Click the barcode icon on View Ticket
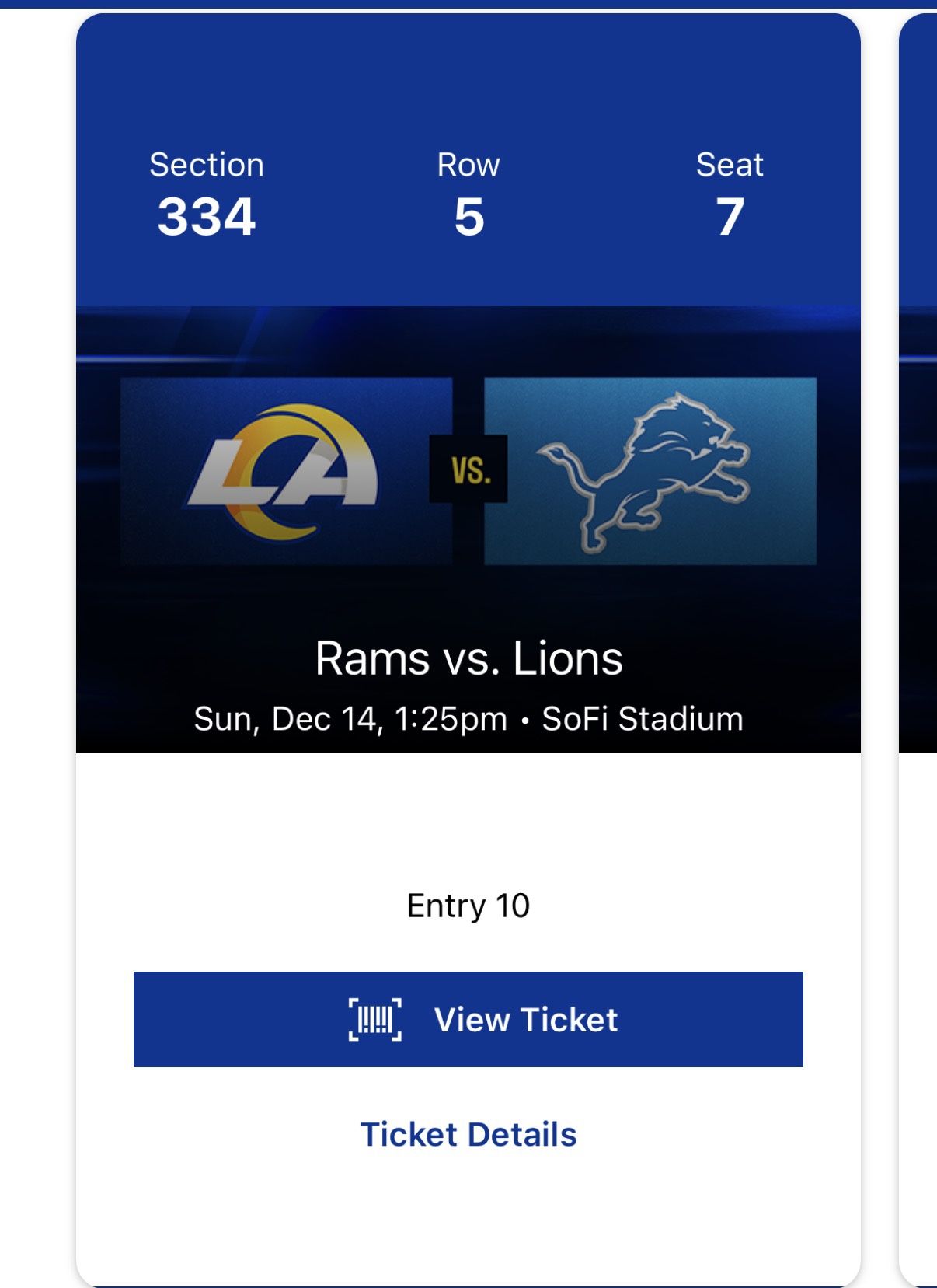This screenshot has height=1288, width=937. (x=375, y=1019)
